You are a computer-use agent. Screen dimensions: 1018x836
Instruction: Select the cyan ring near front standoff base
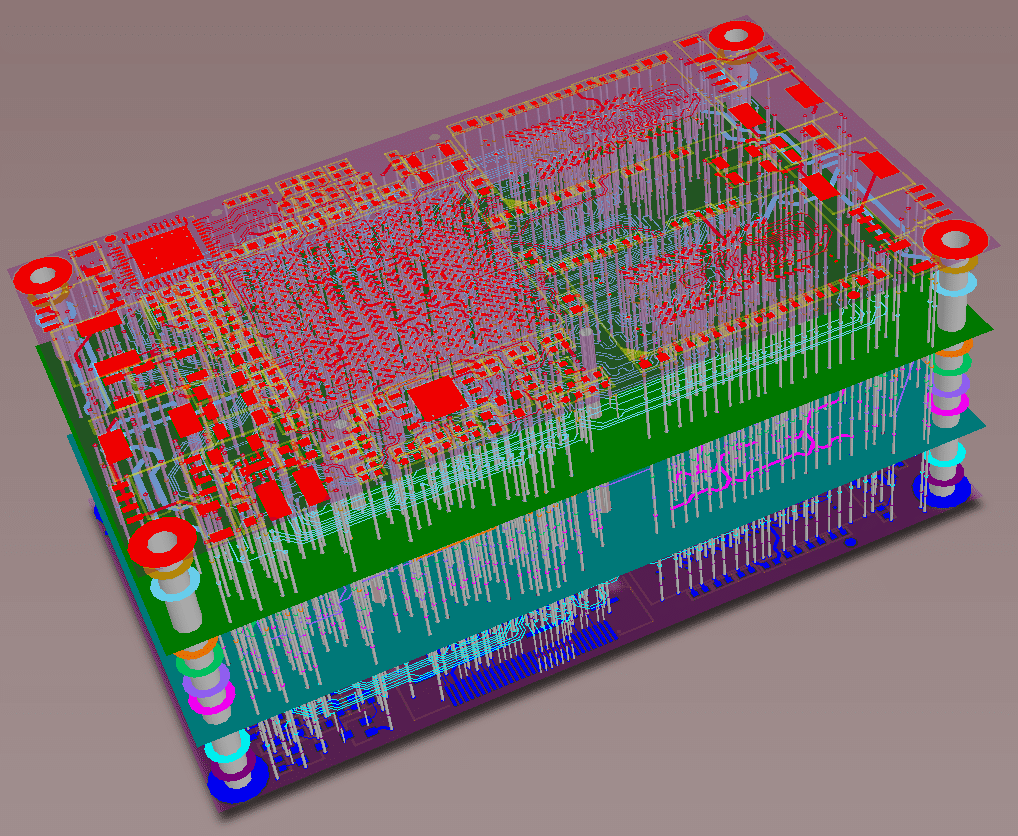(227, 748)
